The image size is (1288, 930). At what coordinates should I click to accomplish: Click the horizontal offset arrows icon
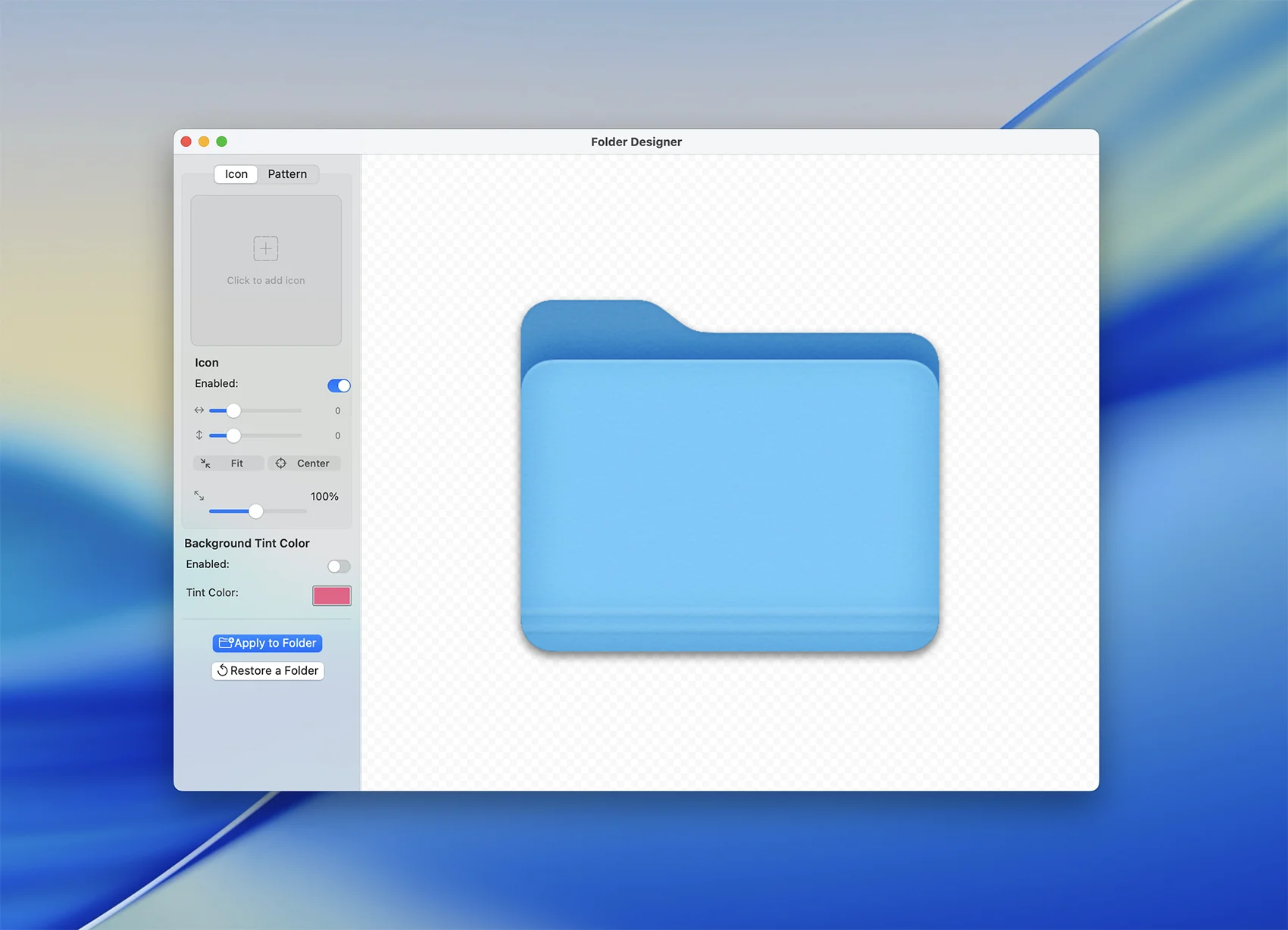coord(199,410)
